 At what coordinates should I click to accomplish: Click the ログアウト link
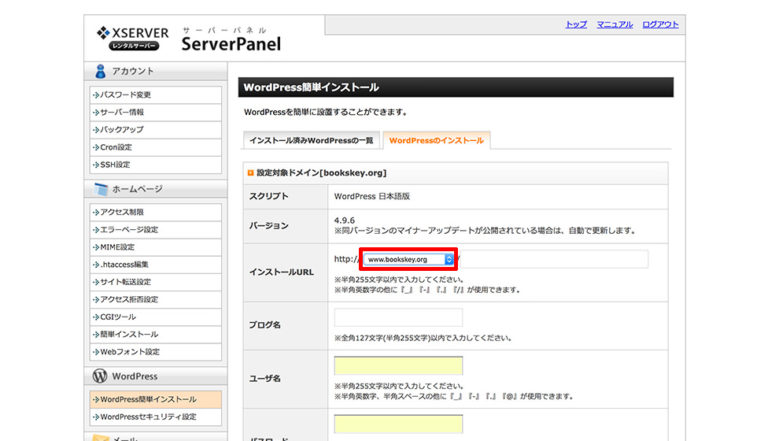click(x=660, y=24)
